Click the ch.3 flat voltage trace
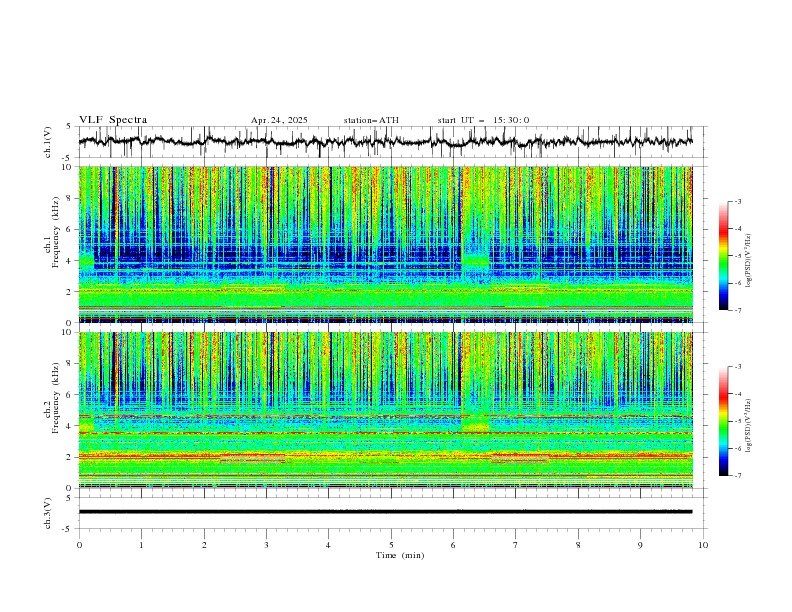This screenshot has width=792, height=612. point(385,512)
